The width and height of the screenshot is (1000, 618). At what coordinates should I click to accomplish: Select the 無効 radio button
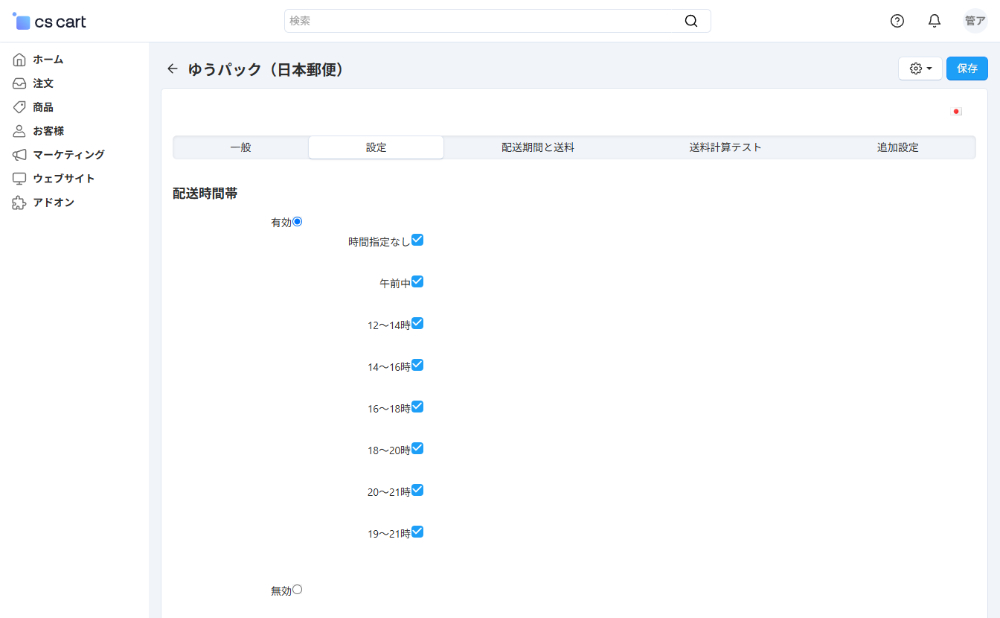click(x=297, y=590)
